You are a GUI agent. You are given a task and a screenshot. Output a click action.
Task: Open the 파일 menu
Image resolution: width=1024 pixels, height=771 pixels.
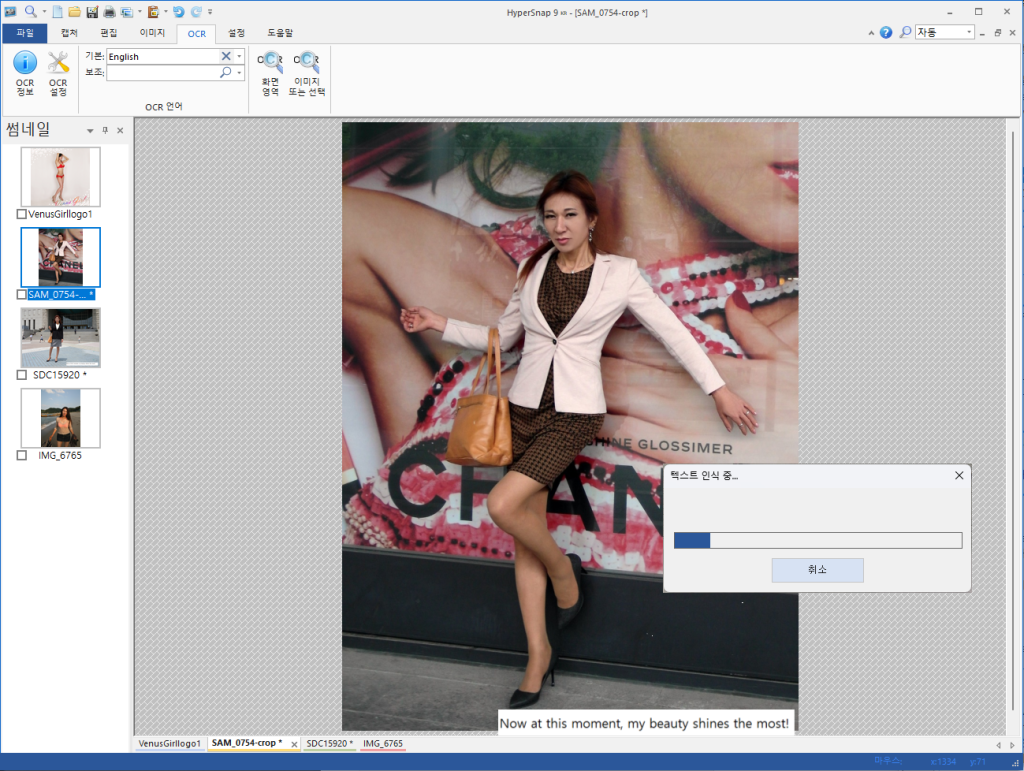pos(25,33)
